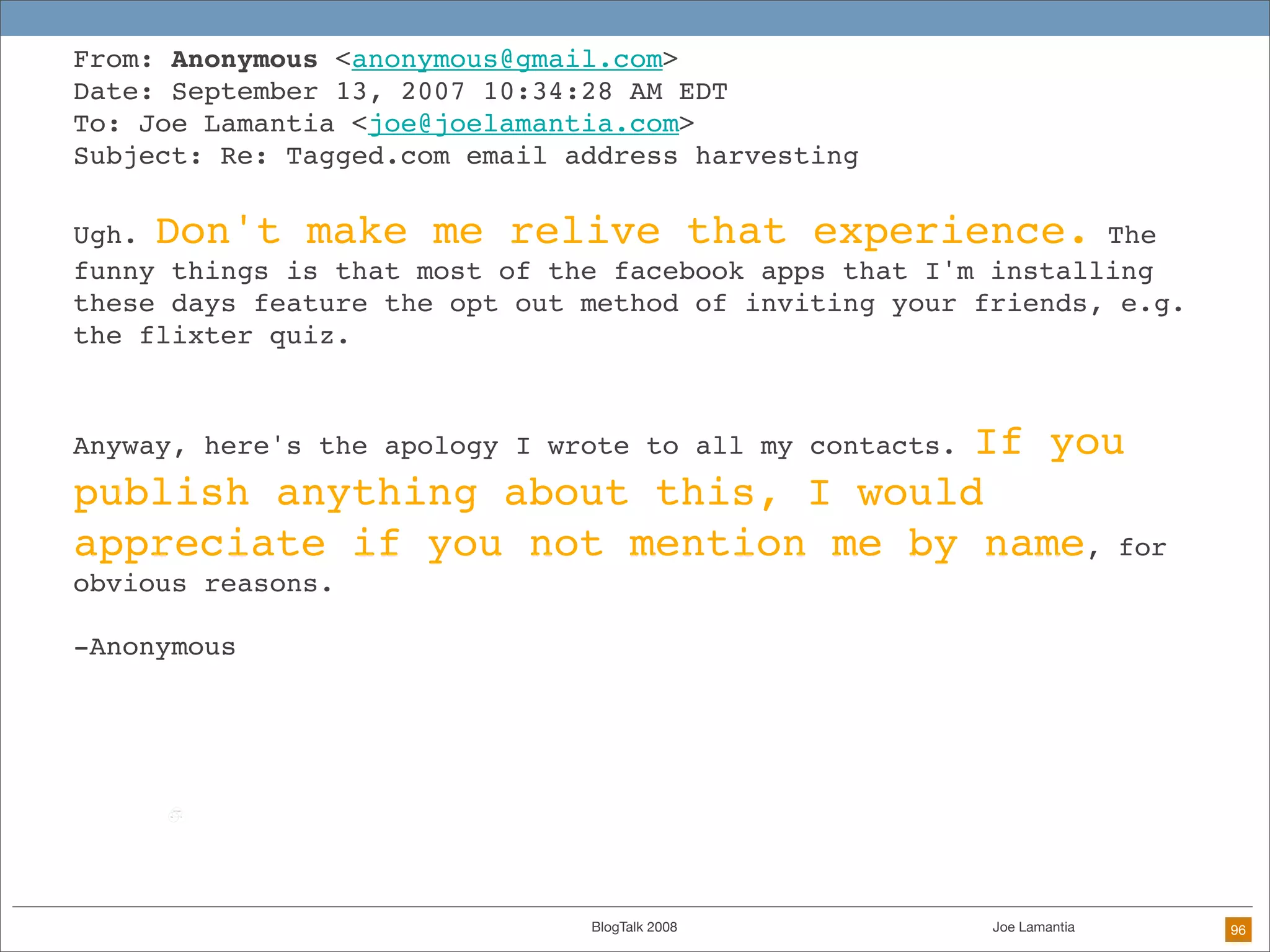Click the 'obvious reasons.' text

tap(203, 584)
